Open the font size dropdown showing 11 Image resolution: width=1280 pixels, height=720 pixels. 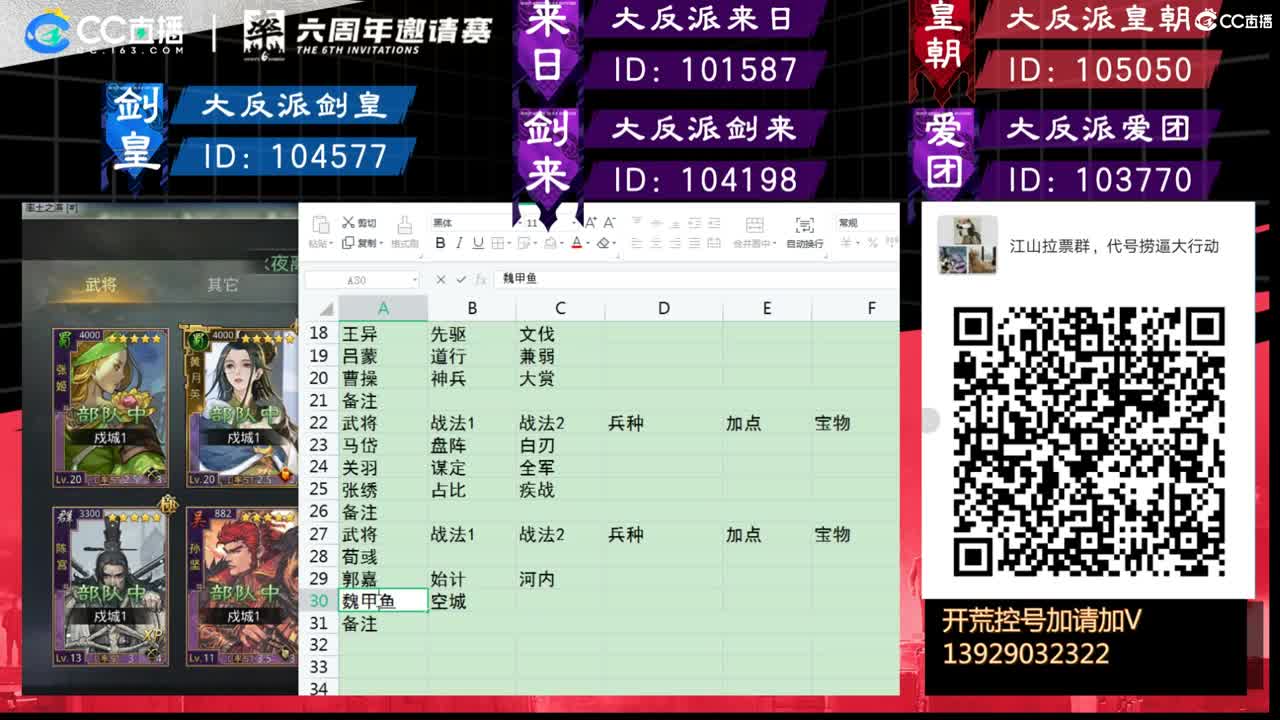(552, 223)
